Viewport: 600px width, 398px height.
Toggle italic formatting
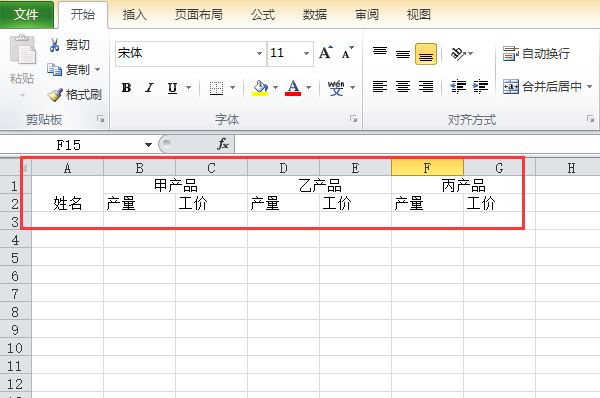coord(149,88)
